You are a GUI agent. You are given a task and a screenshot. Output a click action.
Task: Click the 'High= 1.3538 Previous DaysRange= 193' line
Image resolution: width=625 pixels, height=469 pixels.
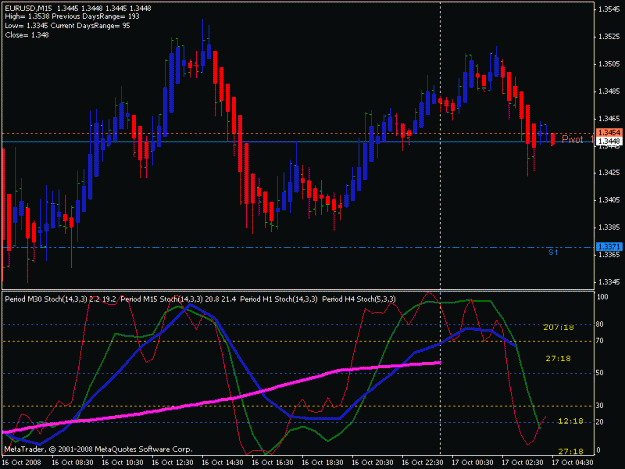(72, 17)
